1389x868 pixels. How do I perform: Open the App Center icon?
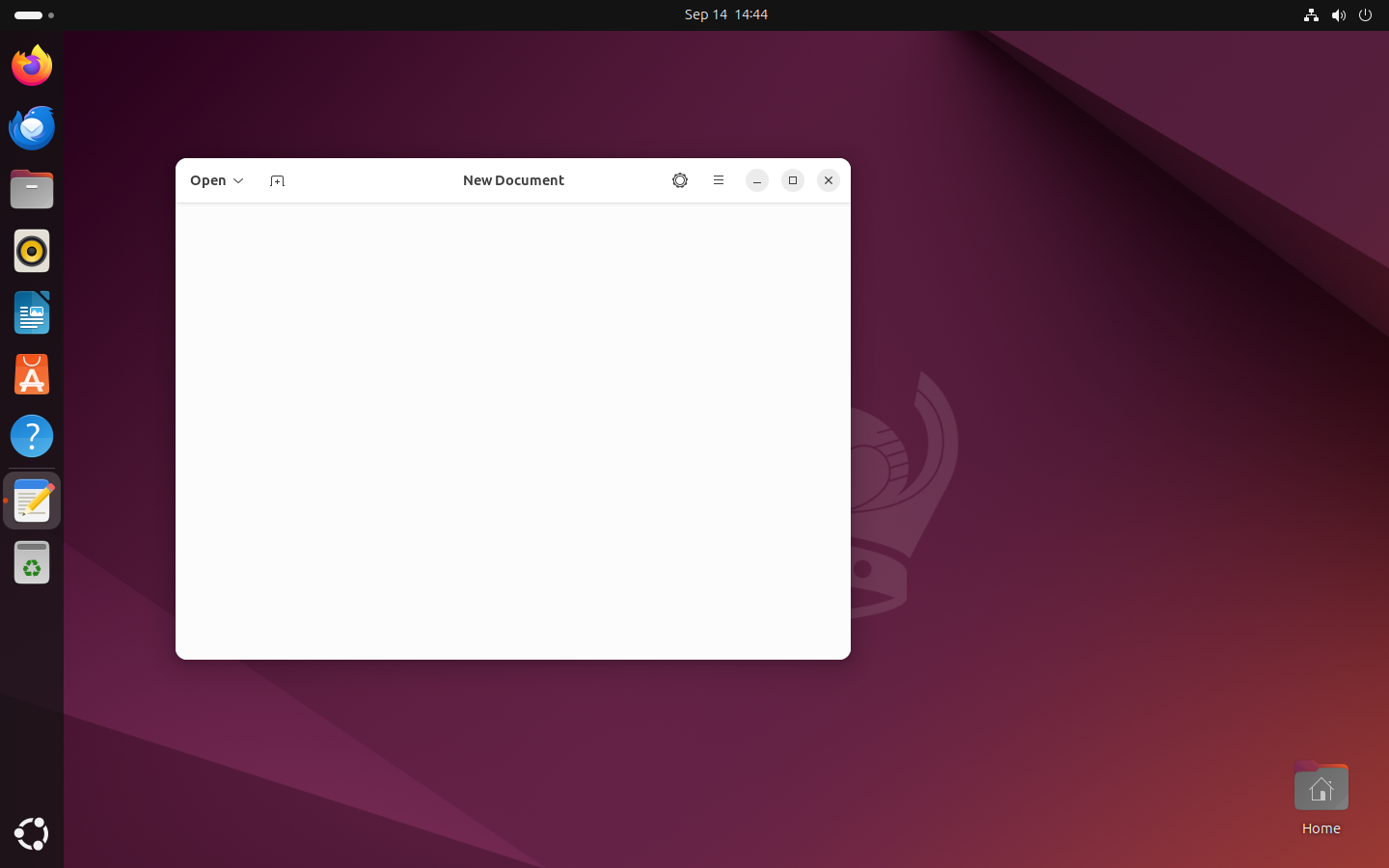point(32,374)
